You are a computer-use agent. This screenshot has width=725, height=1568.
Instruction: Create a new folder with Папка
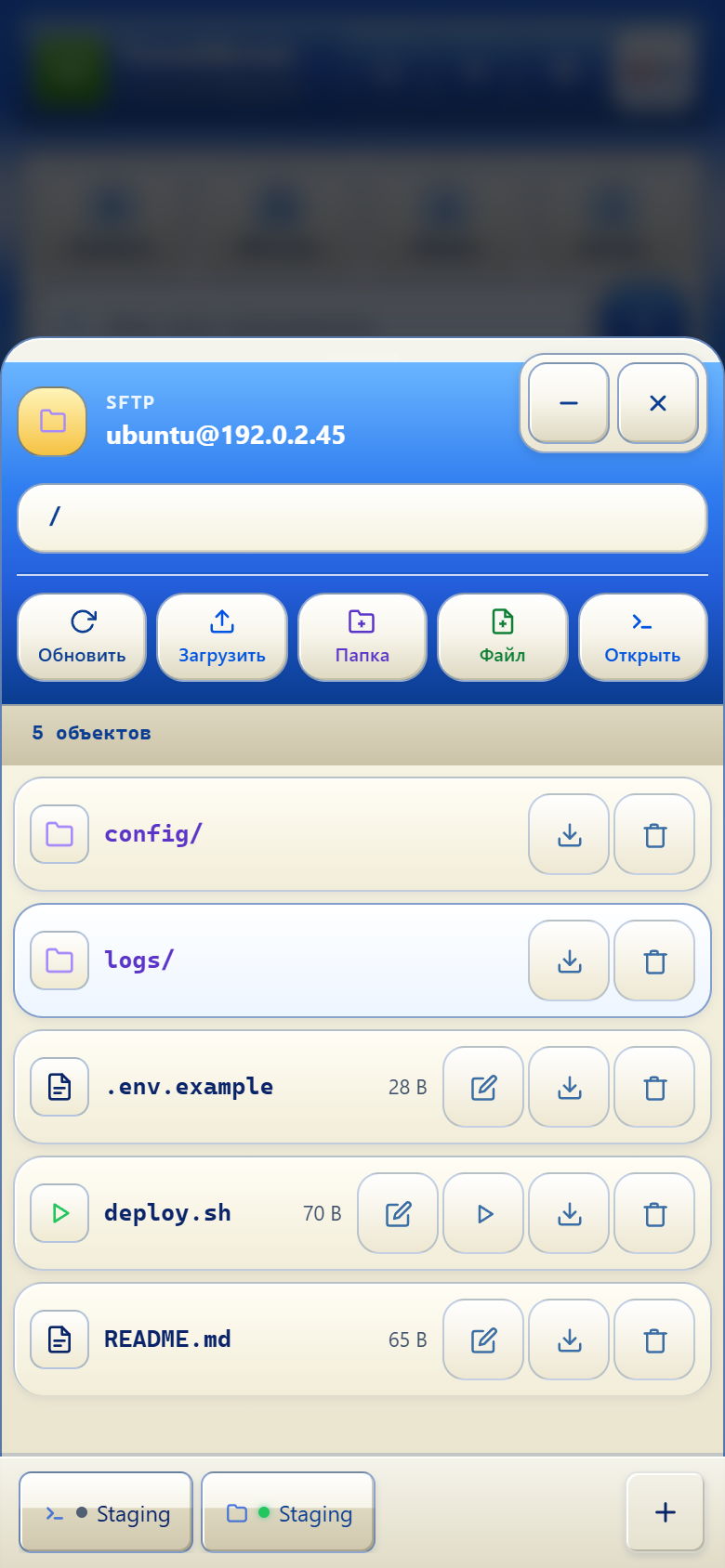[362, 637]
